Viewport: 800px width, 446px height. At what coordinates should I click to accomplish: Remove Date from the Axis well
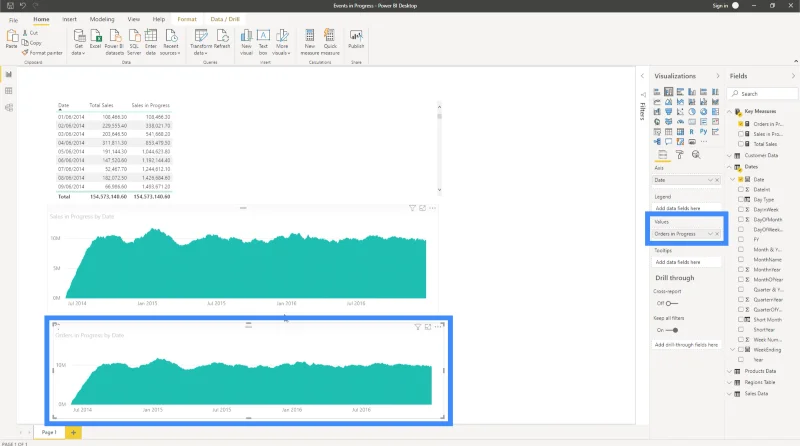click(x=717, y=180)
